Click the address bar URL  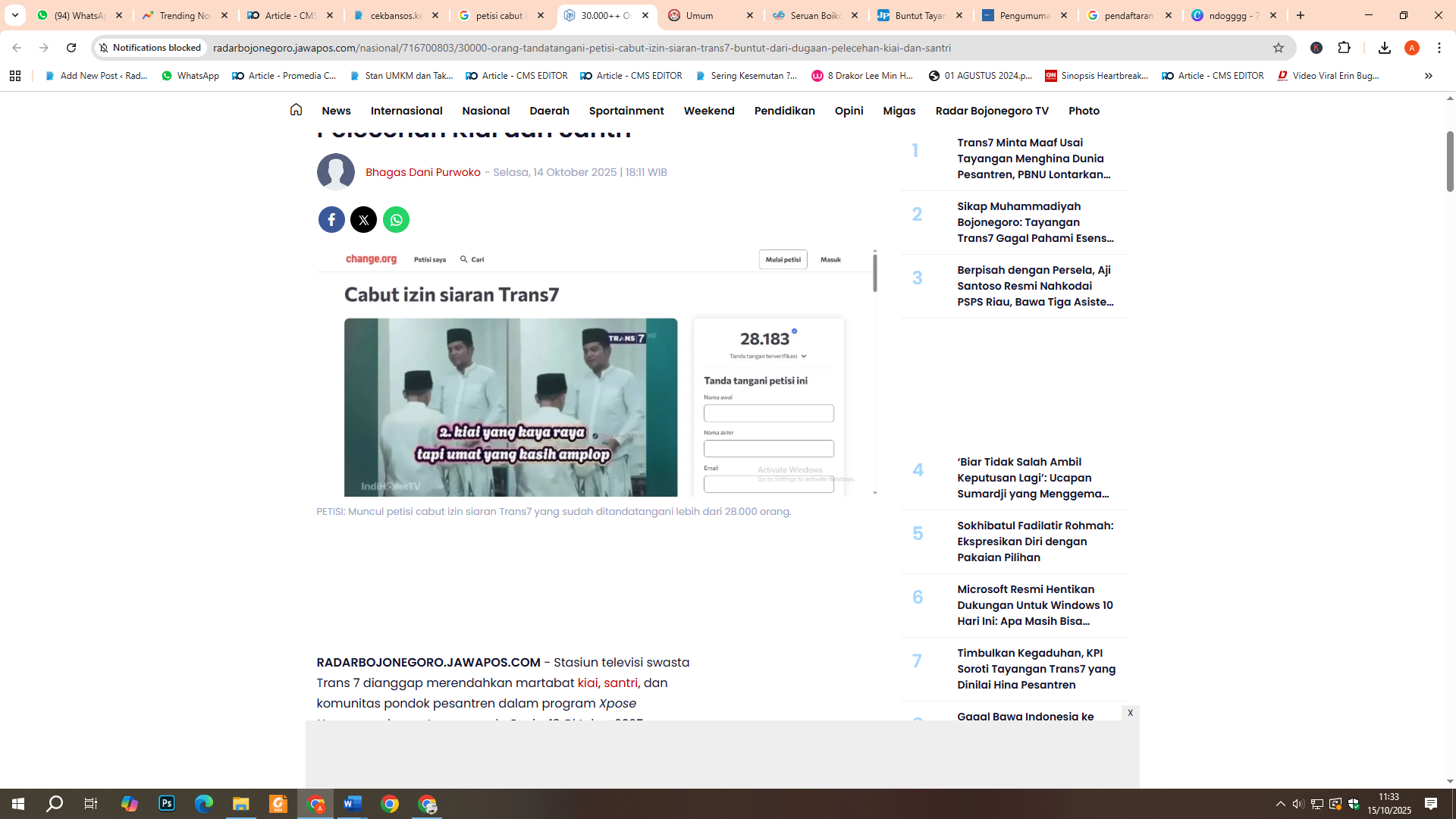pyautogui.click(x=582, y=48)
